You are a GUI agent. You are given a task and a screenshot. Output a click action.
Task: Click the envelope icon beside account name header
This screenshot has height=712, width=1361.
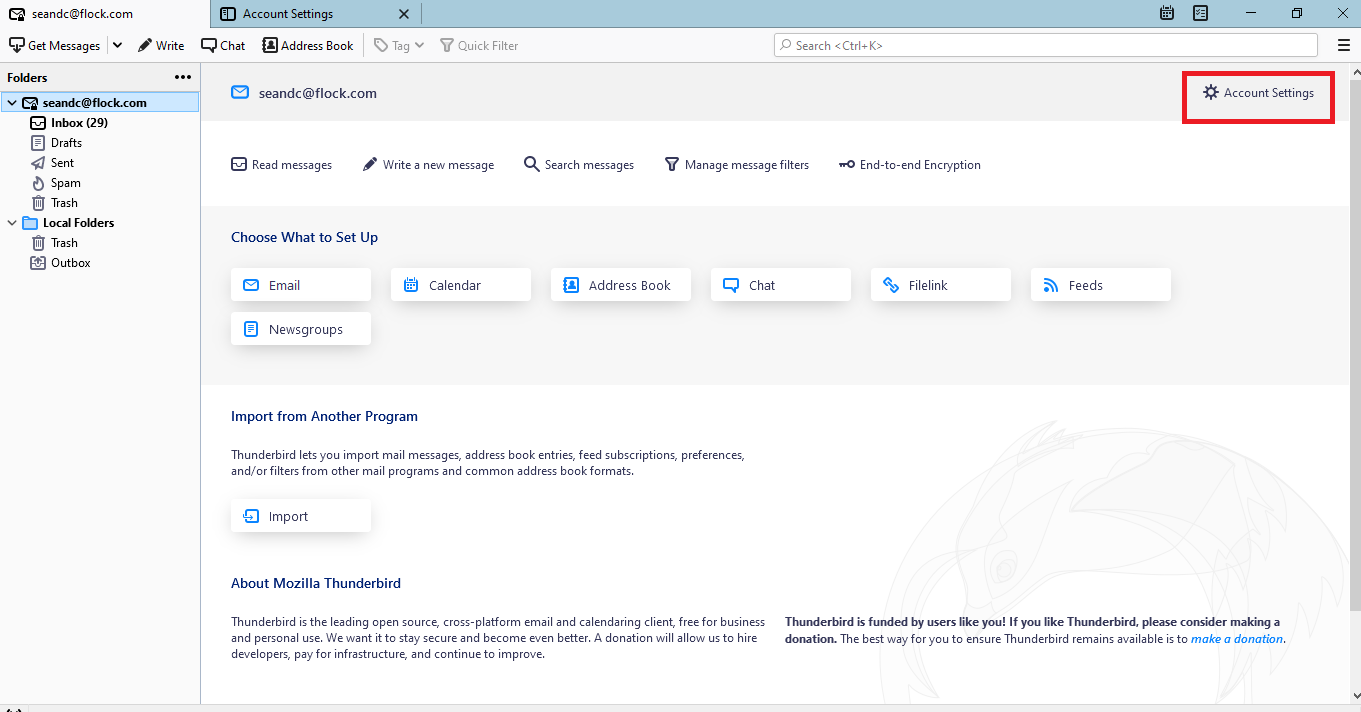click(x=240, y=93)
